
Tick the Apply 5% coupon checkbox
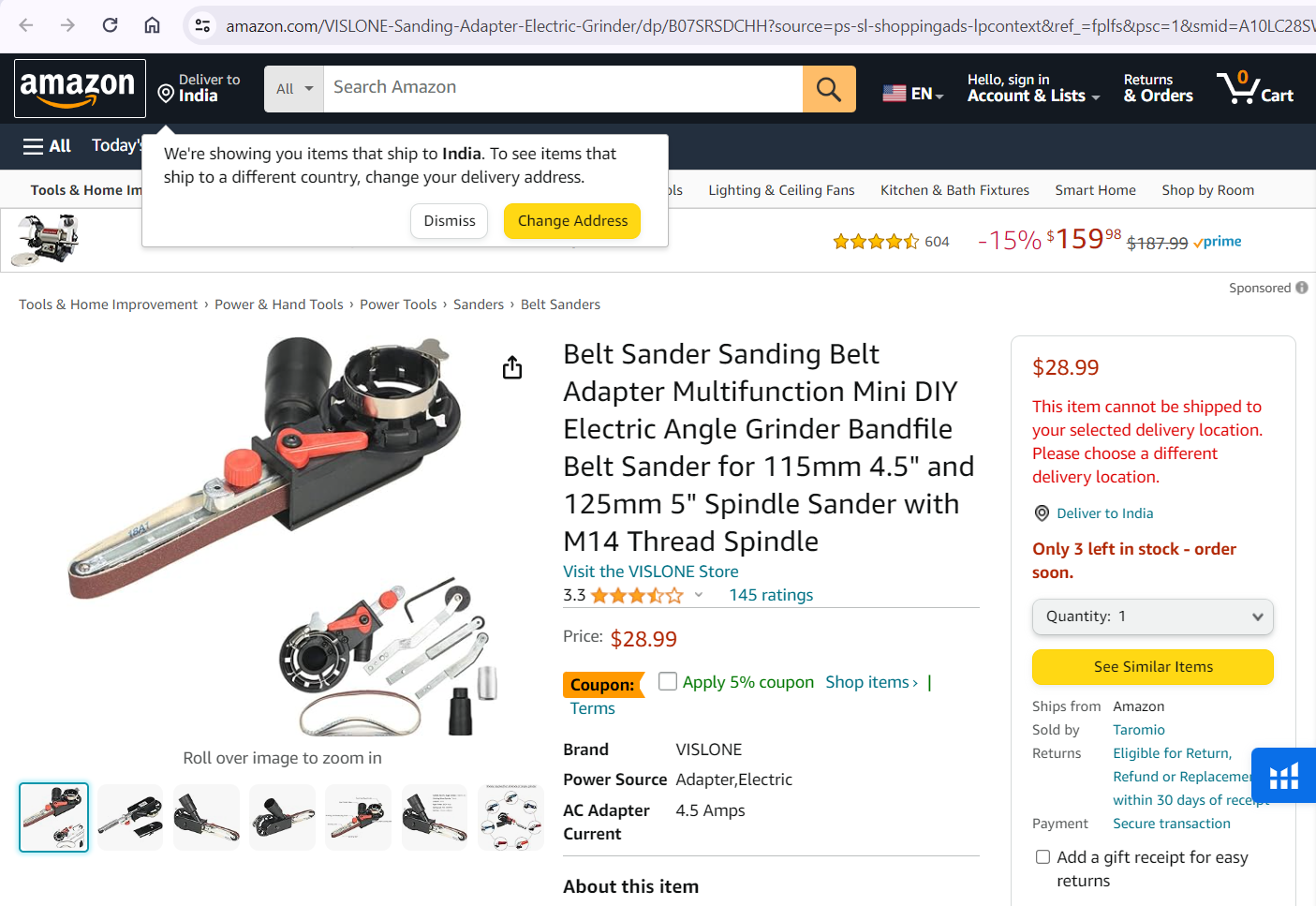pyautogui.click(x=668, y=681)
